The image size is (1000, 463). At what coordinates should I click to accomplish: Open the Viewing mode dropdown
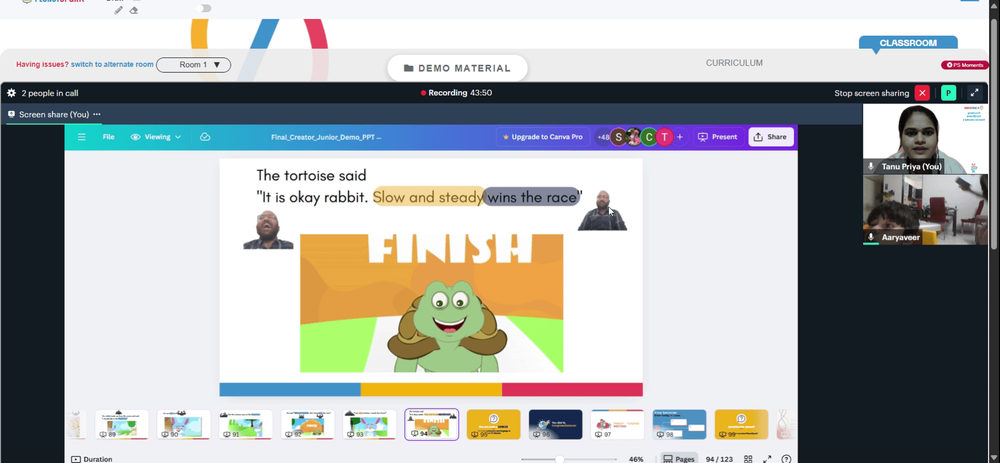[156, 137]
